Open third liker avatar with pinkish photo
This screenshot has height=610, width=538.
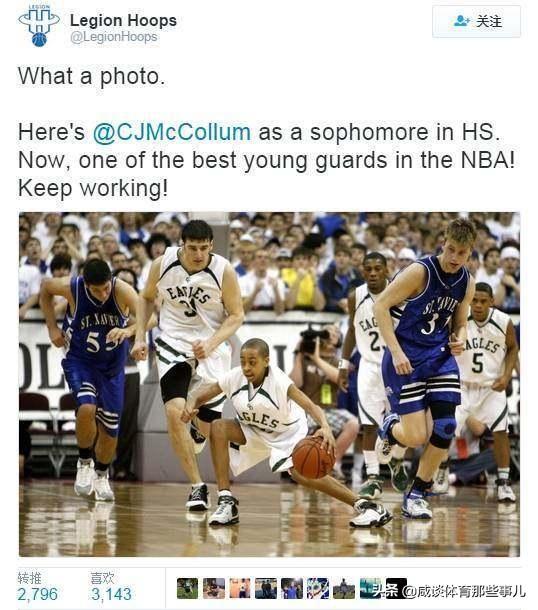240,588
